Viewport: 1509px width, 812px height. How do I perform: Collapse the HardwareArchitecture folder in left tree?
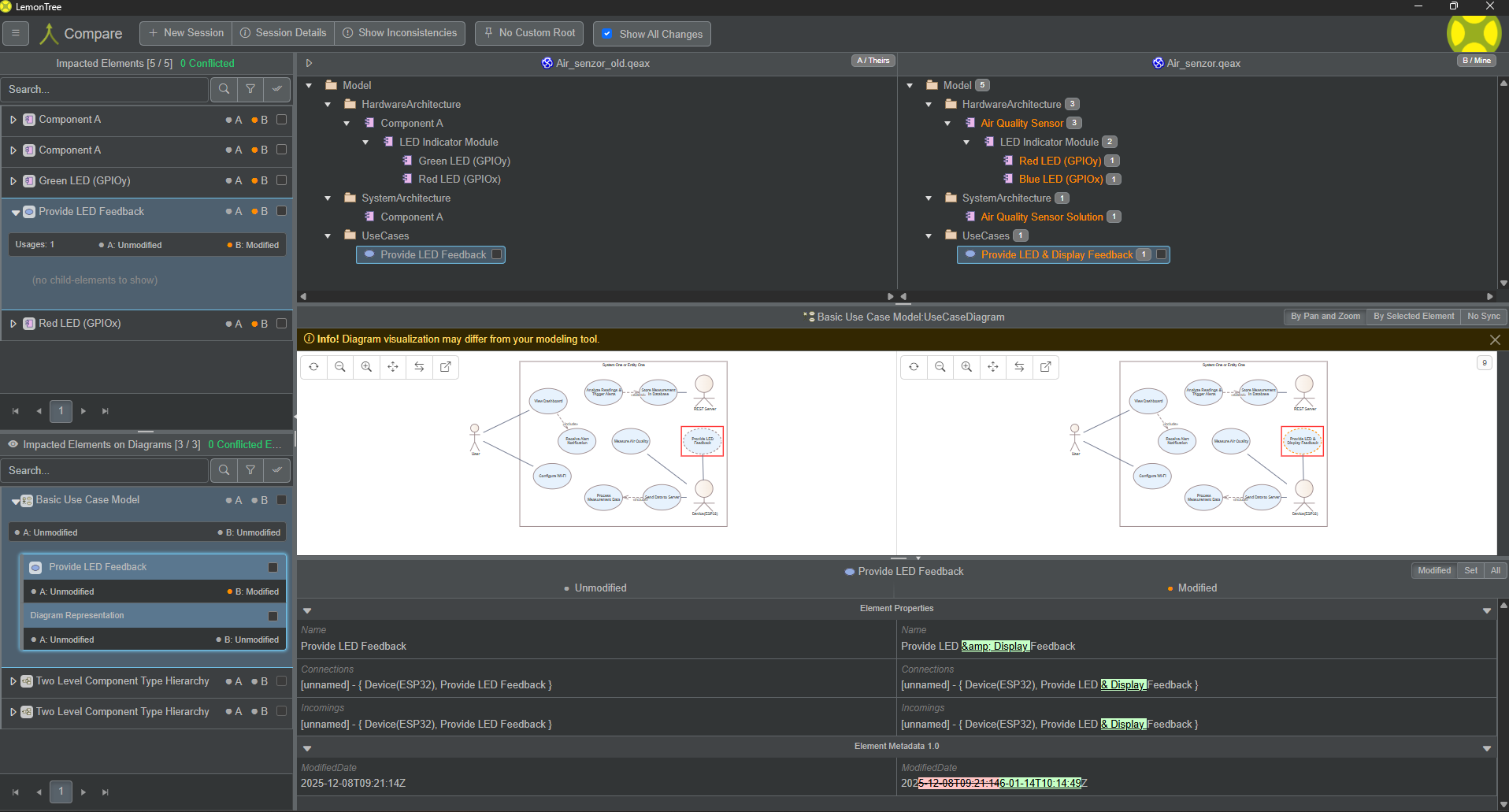pyautogui.click(x=328, y=104)
